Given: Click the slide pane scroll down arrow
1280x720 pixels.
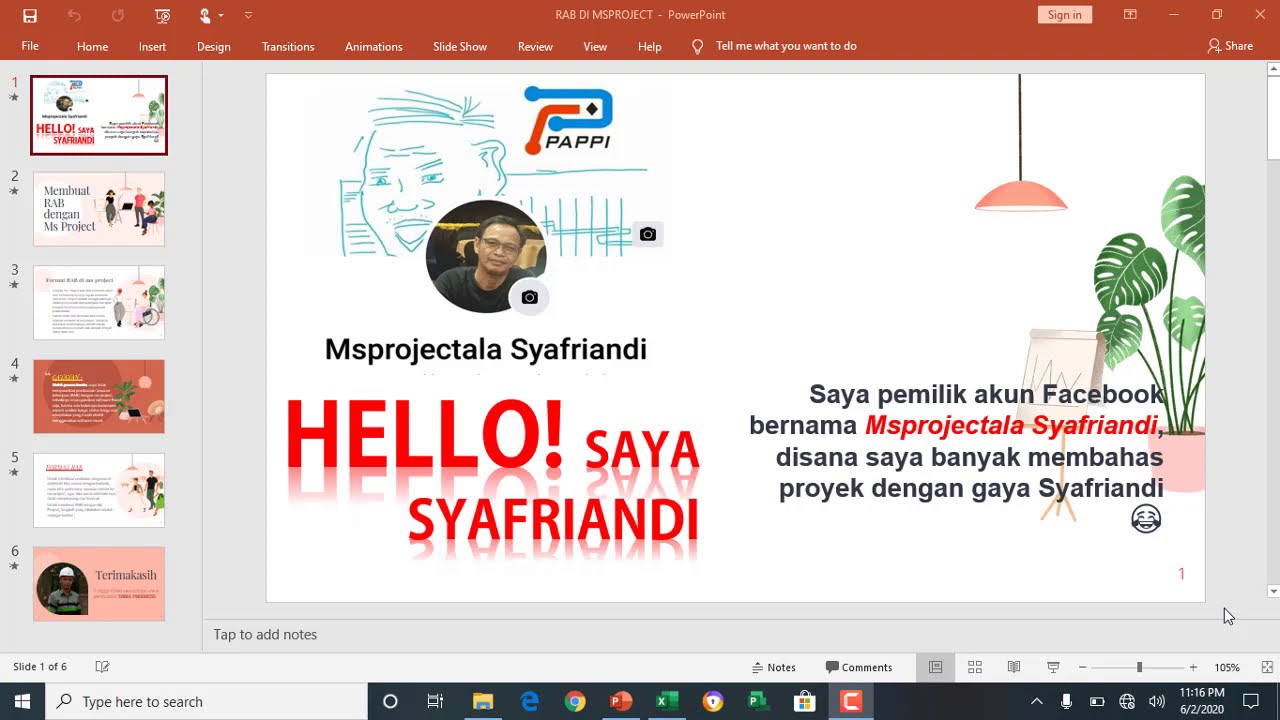Looking at the screenshot, I should tap(1273, 591).
